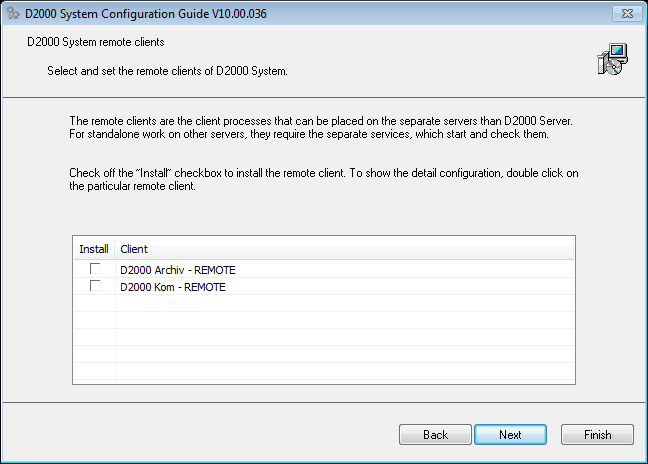The width and height of the screenshot is (648, 464).
Task: Click the Install column header
Action: point(94,248)
